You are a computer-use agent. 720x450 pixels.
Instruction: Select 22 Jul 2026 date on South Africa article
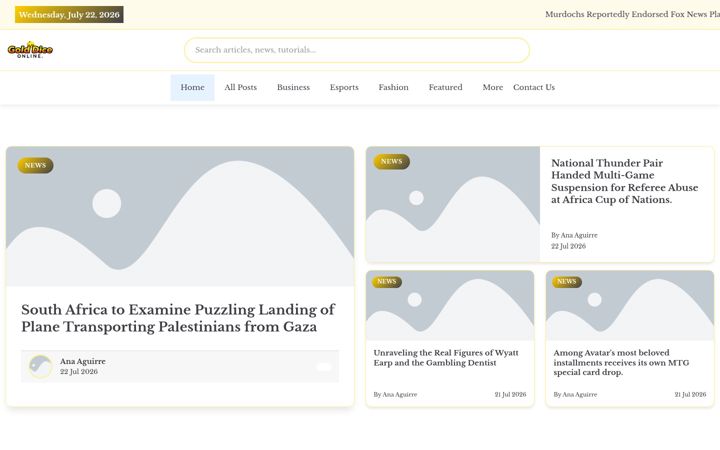79,371
